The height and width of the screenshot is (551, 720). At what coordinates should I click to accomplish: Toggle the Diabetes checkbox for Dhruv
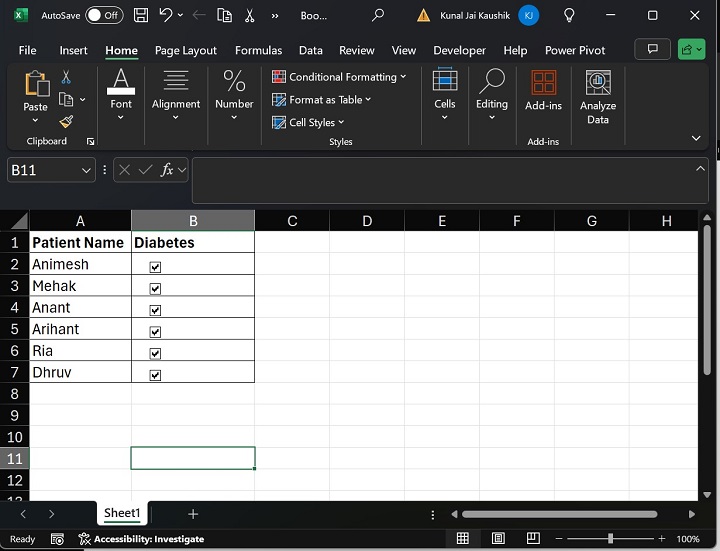pos(155,375)
